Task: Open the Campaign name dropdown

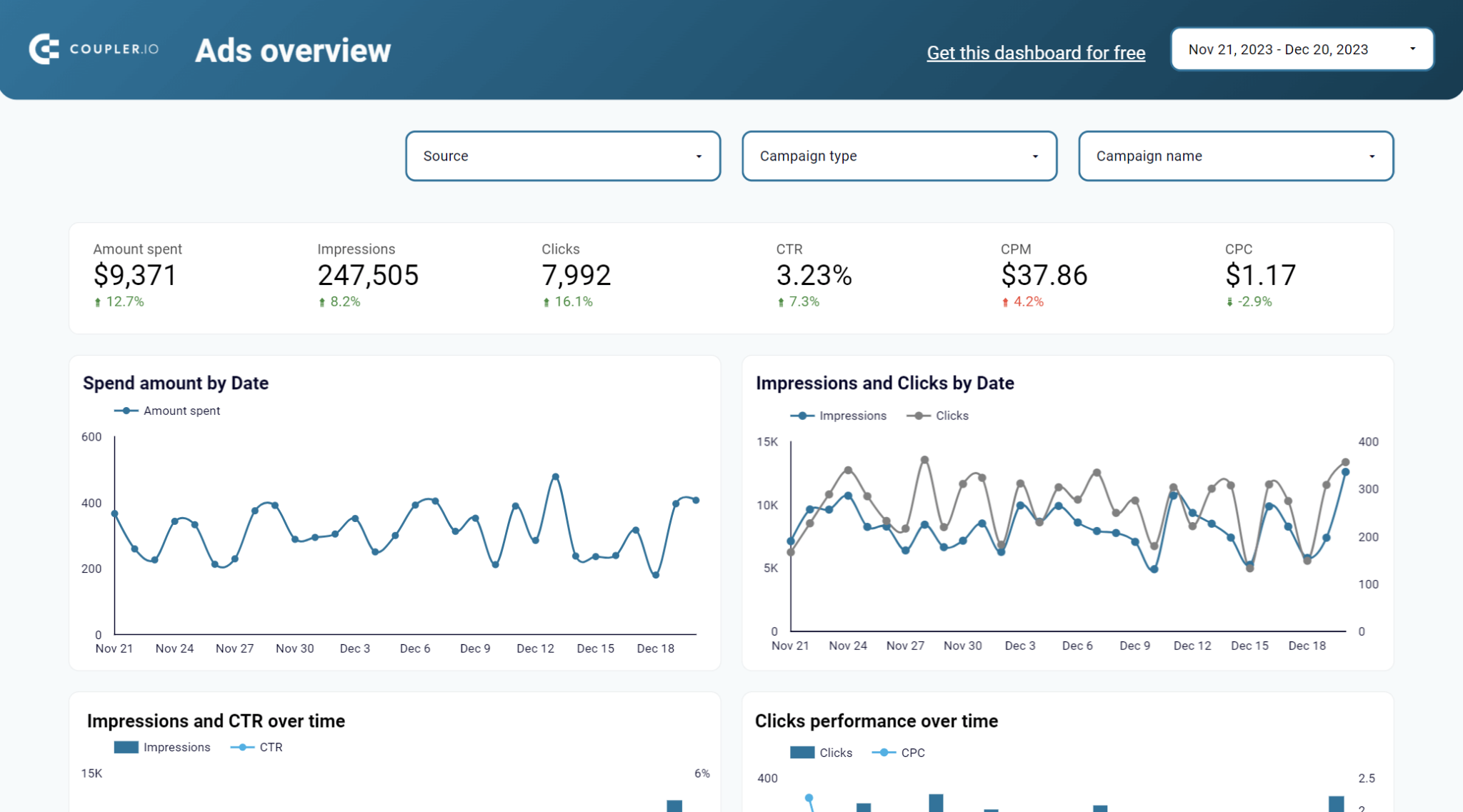Action: [x=1235, y=156]
